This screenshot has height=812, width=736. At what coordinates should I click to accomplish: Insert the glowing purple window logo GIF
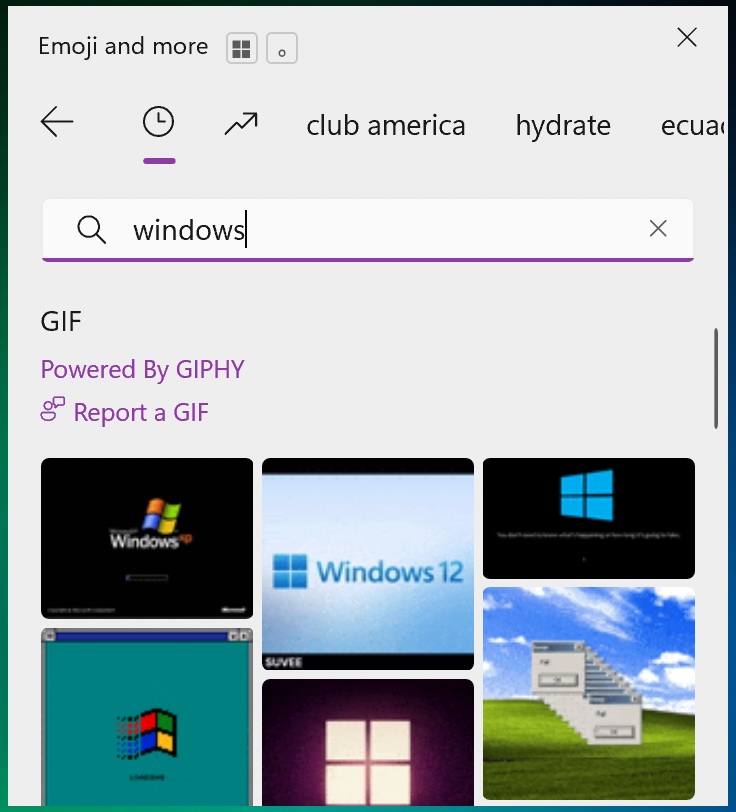368,743
